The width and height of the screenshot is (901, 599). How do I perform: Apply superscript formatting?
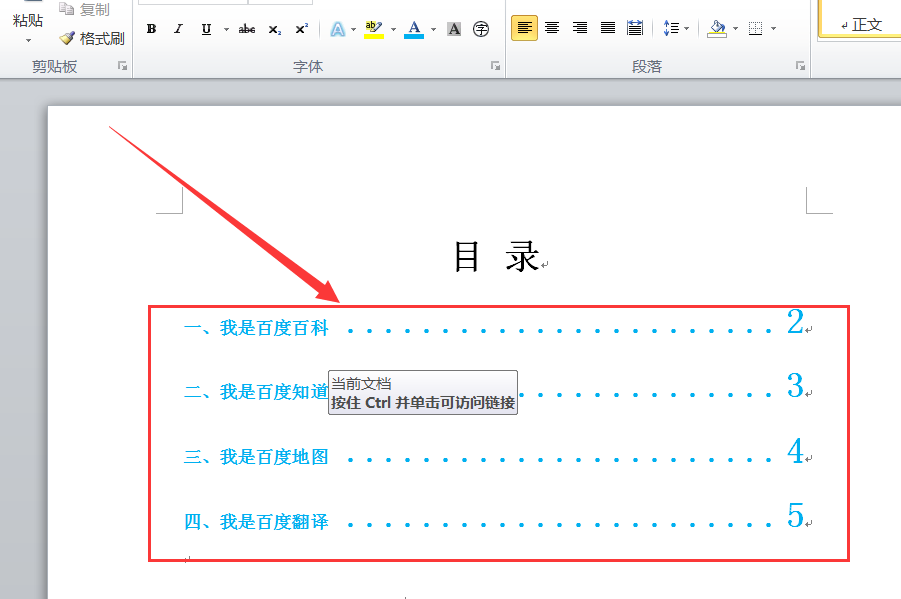click(x=302, y=29)
